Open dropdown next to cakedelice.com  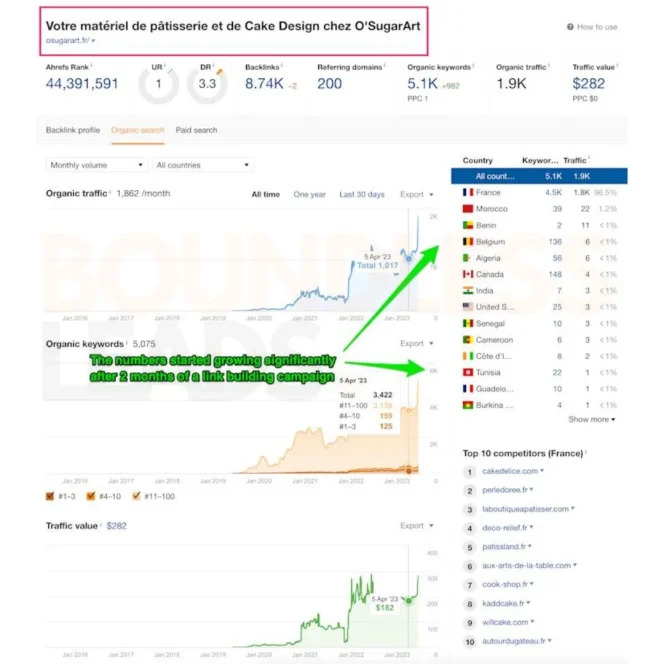pyautogui.click(x=542, y=471)
